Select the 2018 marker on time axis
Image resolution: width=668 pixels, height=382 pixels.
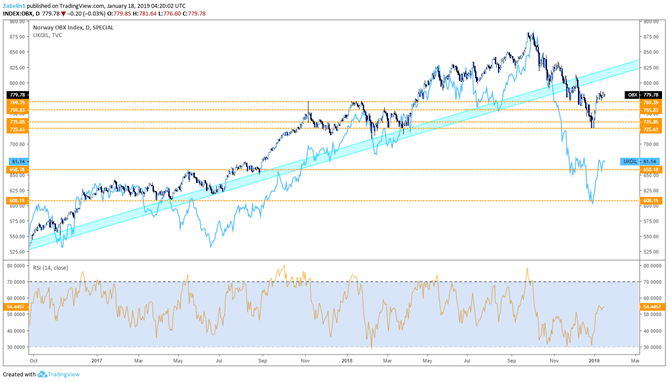347,361
